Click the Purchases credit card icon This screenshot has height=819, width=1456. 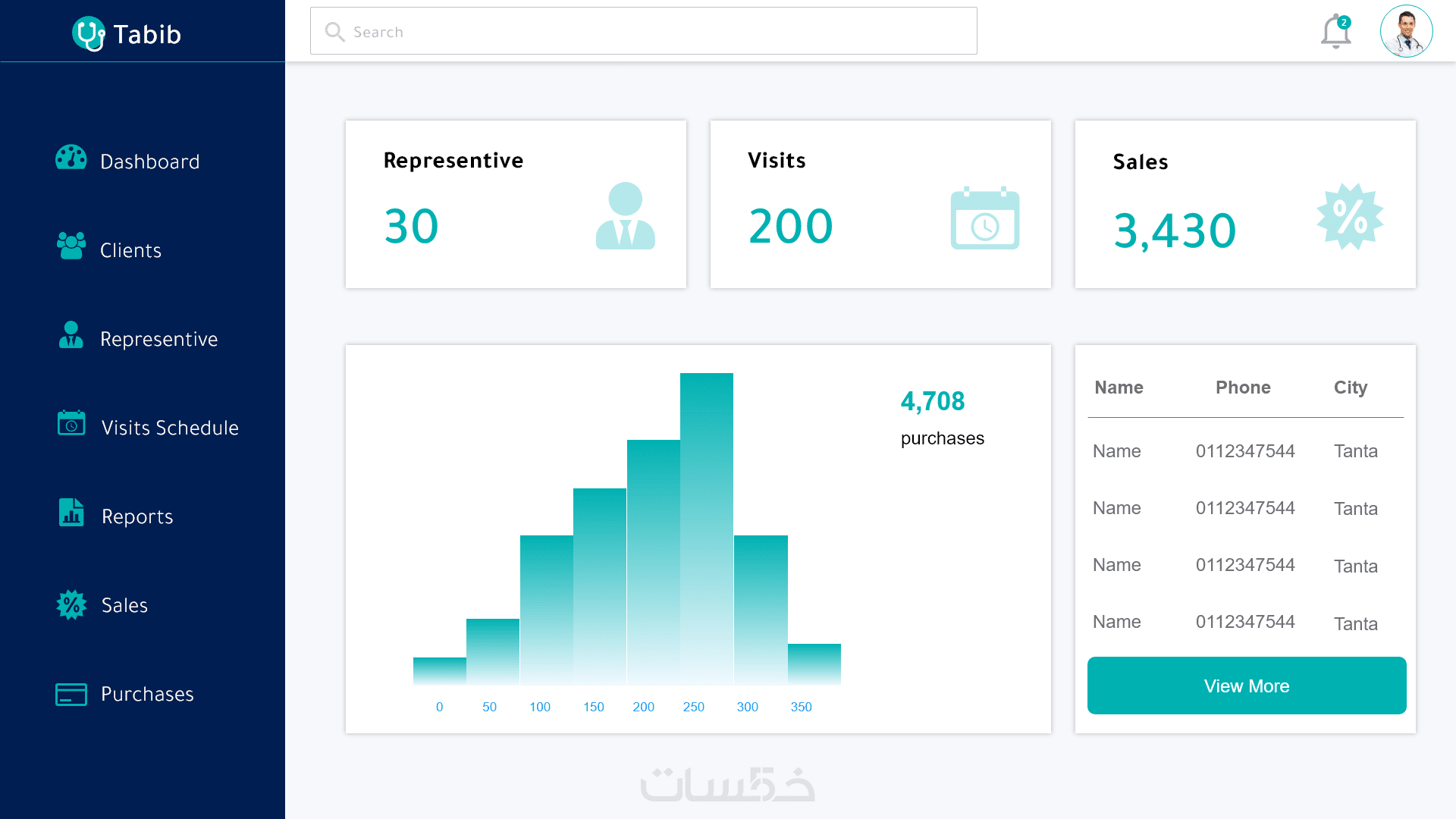(71, 694)
